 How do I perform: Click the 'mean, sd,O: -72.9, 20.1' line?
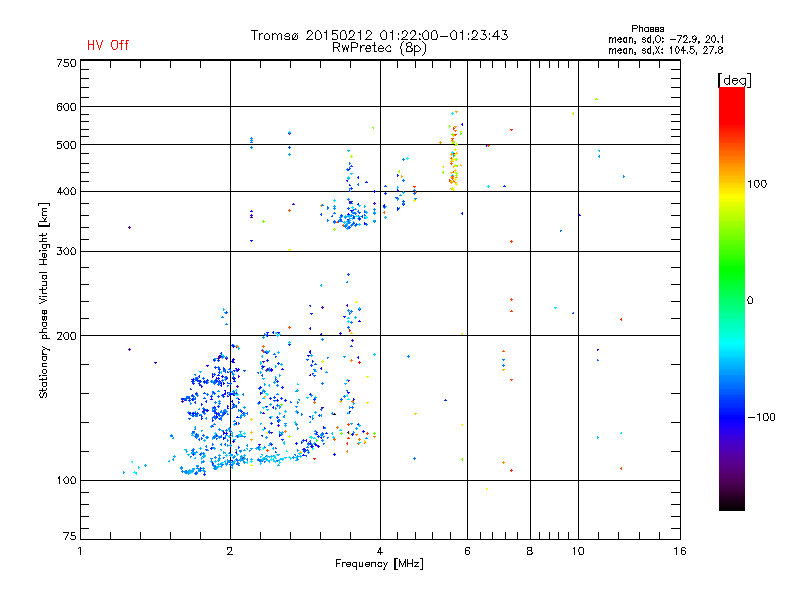[x=666, y=39]
